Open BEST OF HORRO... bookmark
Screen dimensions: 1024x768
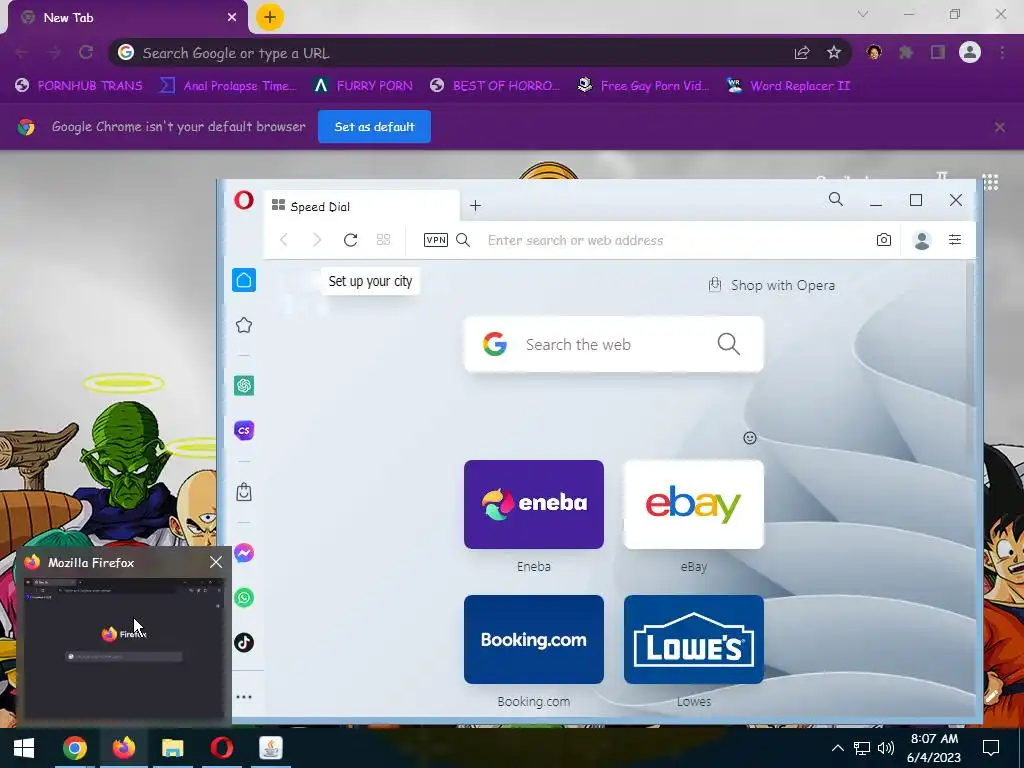pos(495,86)
